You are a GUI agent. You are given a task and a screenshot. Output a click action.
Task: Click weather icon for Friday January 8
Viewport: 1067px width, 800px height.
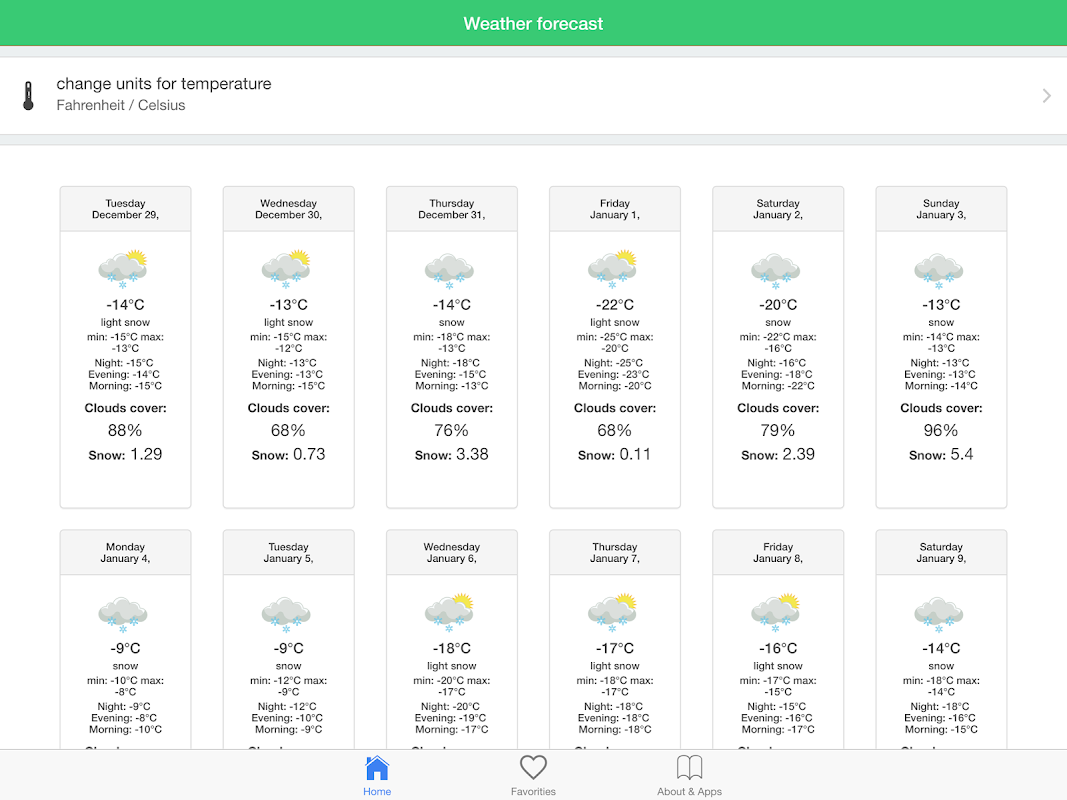click(776, 612)
